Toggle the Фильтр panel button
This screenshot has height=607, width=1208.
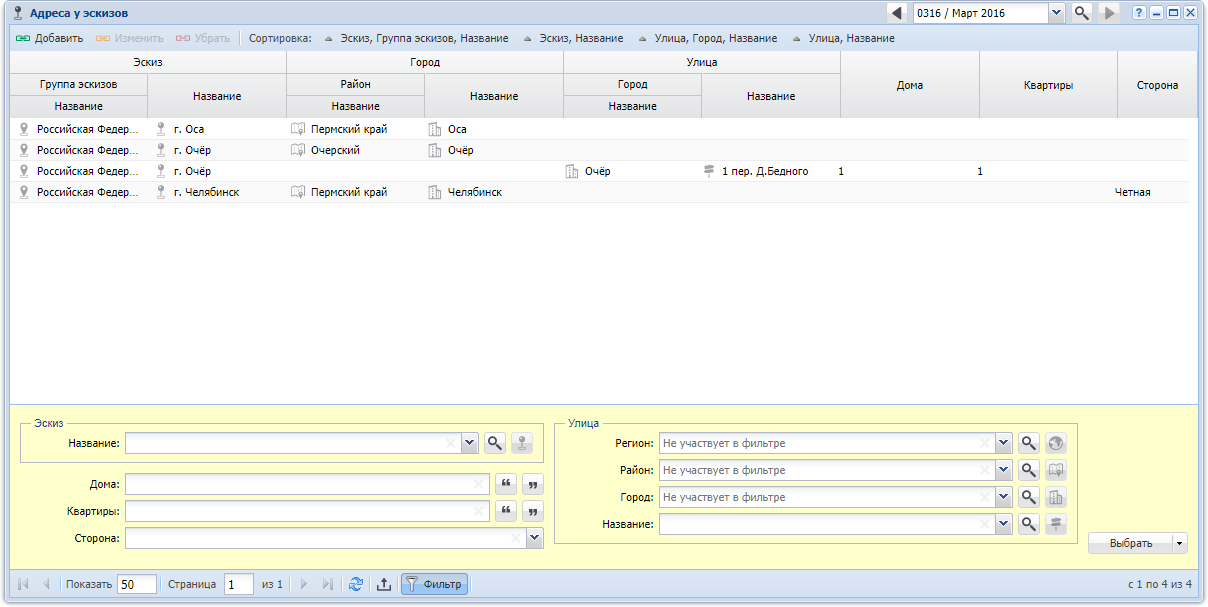click(434, 584)
